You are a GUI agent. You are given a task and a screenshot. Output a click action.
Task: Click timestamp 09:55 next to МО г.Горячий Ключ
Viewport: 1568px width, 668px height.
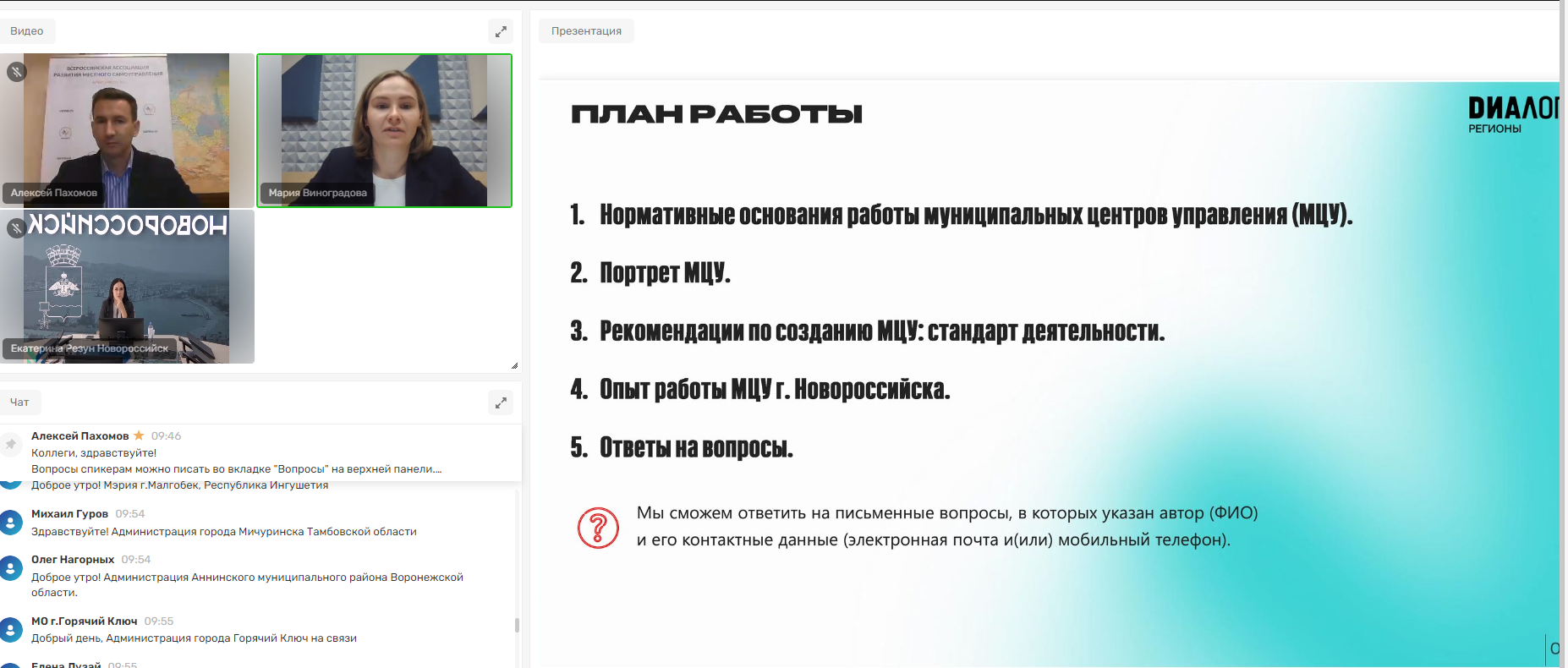pos(159,621)
